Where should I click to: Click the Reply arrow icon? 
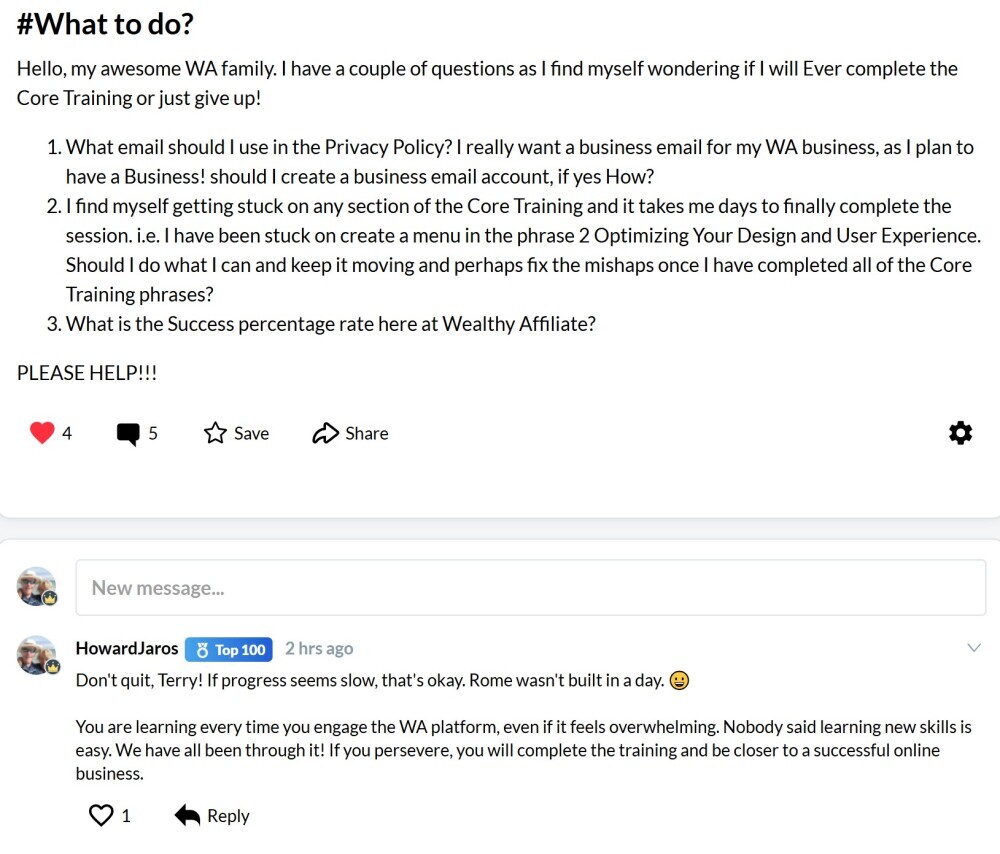(187, 816)
